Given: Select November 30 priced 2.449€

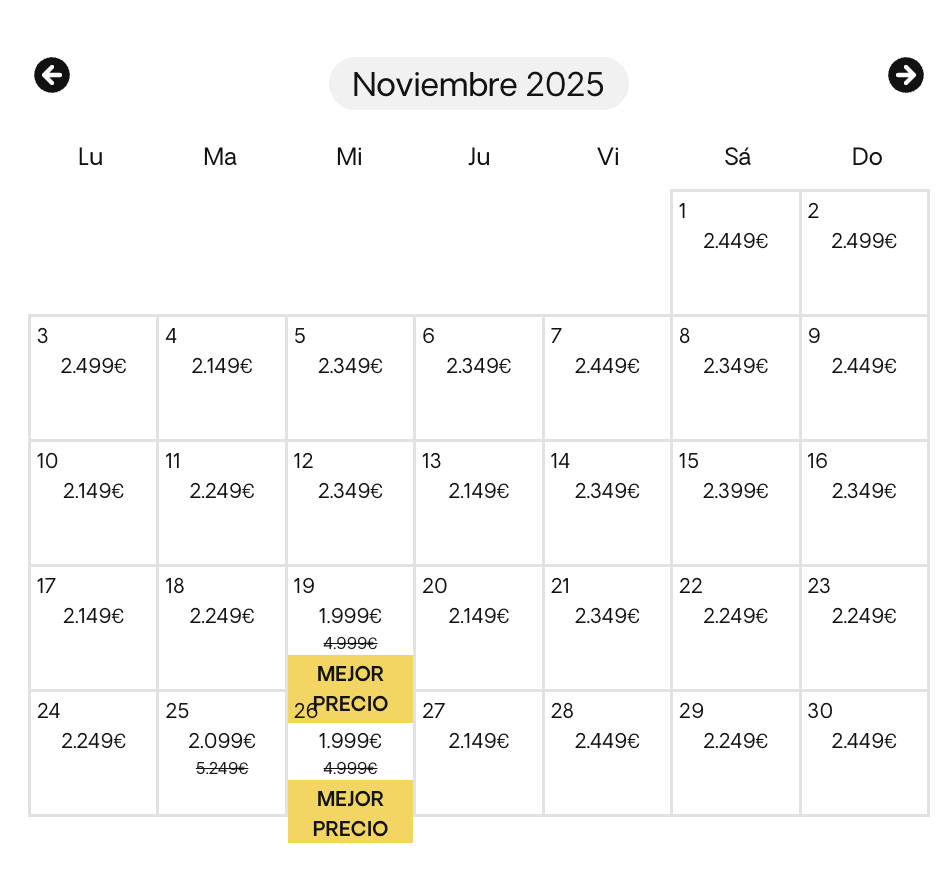Looking at the screenshot, I should 864,753.
